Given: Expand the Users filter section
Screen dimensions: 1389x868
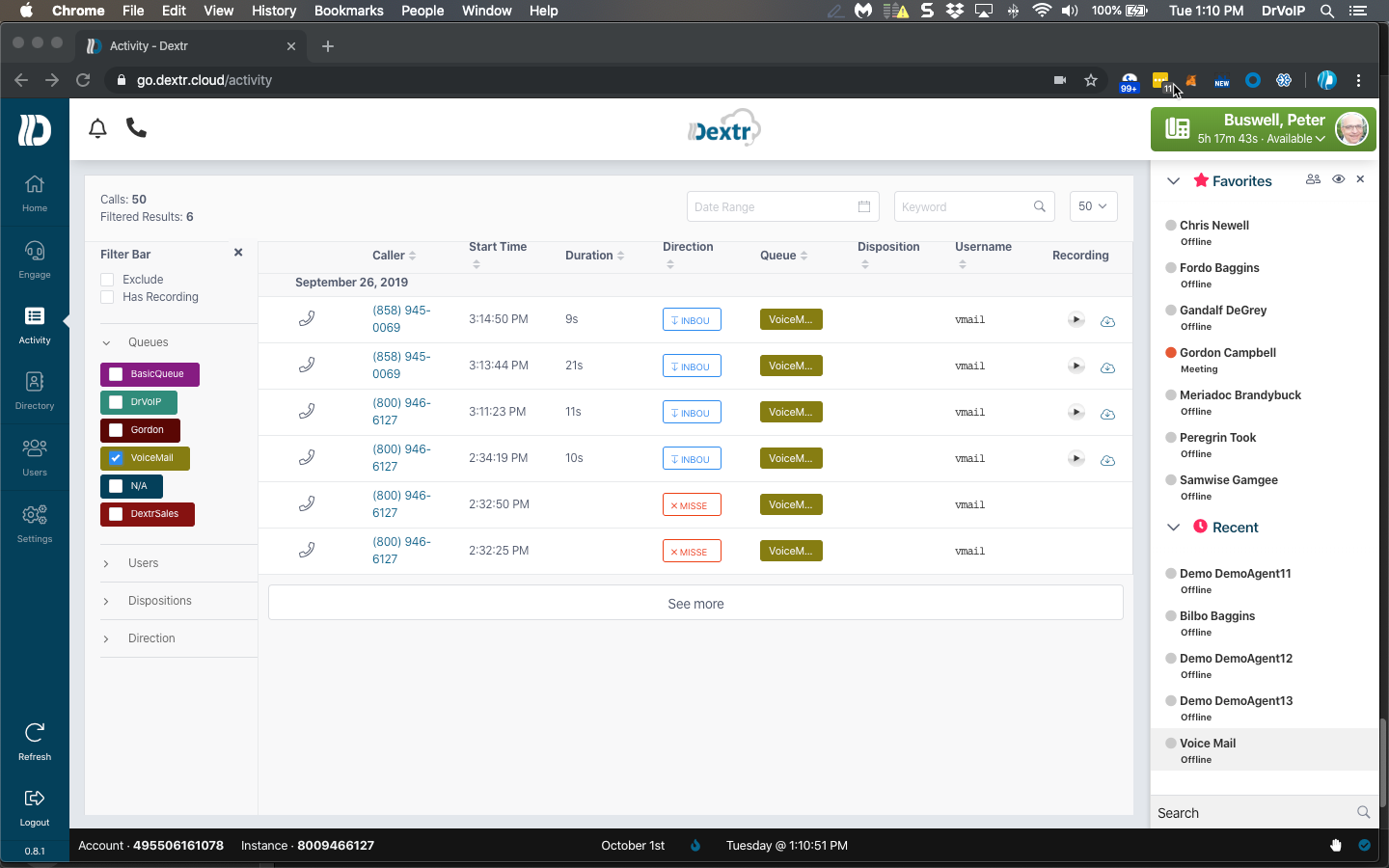Looking at the screenshot, I should click(106, 563).
